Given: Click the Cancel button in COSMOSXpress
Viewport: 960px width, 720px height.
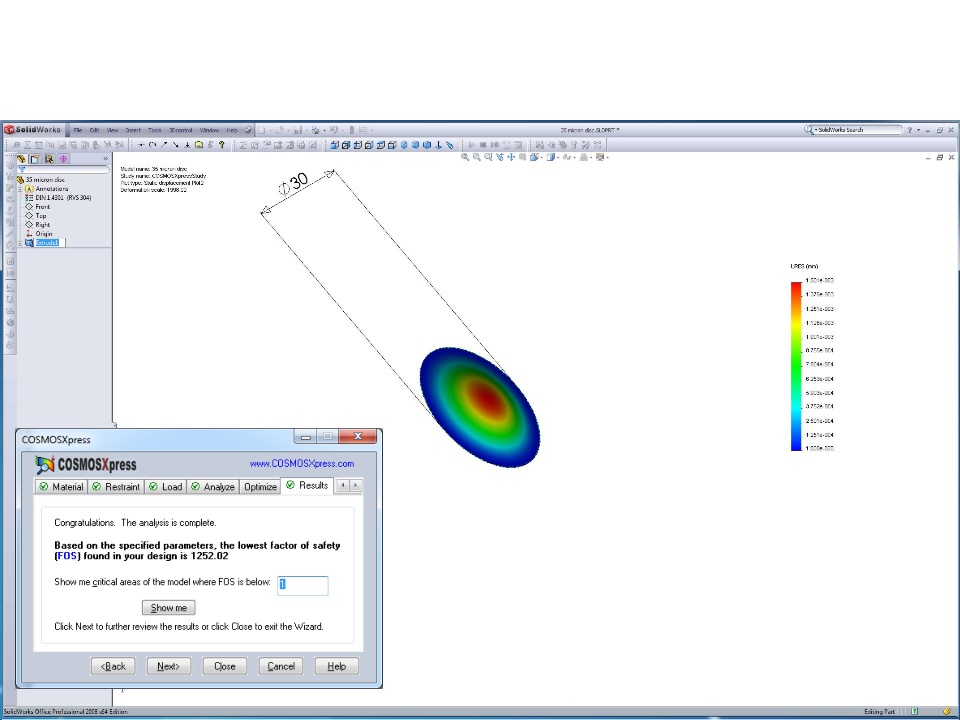Looking at the screenshot, I should (x=281, y=666).
